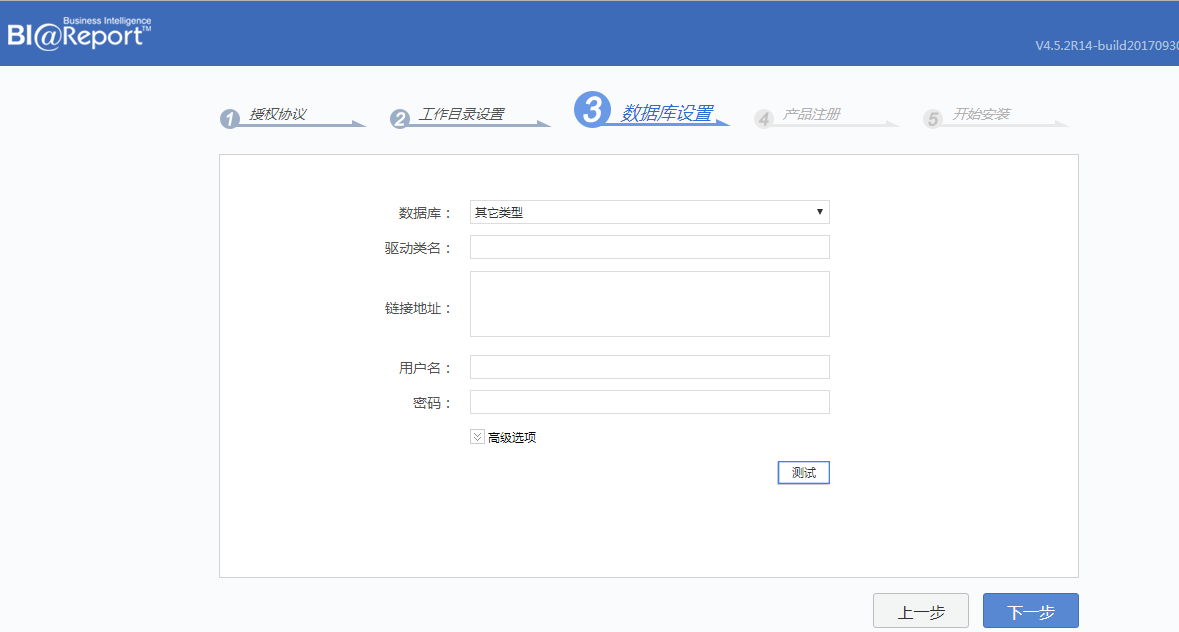Open the 数据库 type dropdown
The width and height of the screenshot is (1179, 632).
pyautogui.click(x=650, y=212)
